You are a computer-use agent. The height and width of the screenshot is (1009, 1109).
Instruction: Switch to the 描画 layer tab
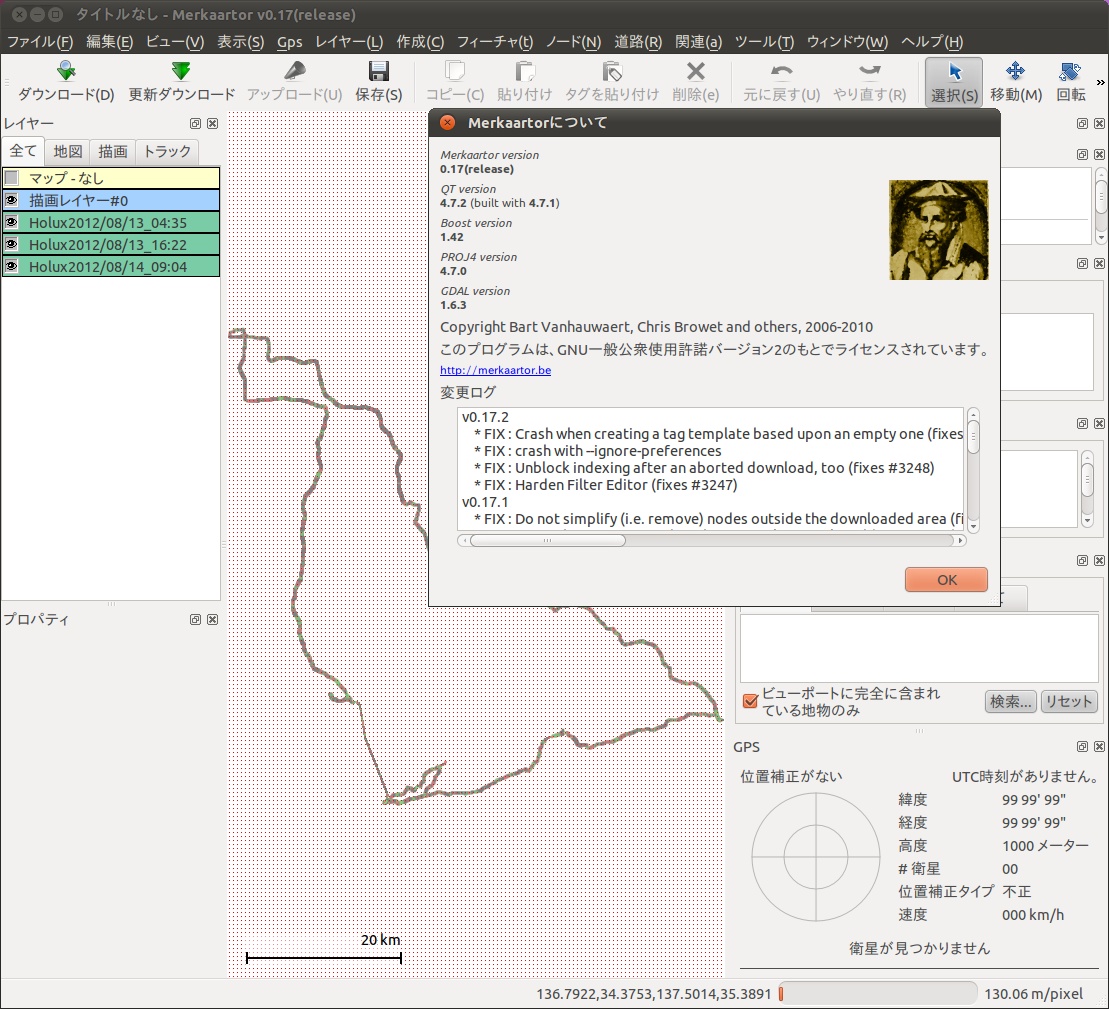point(112,151)
